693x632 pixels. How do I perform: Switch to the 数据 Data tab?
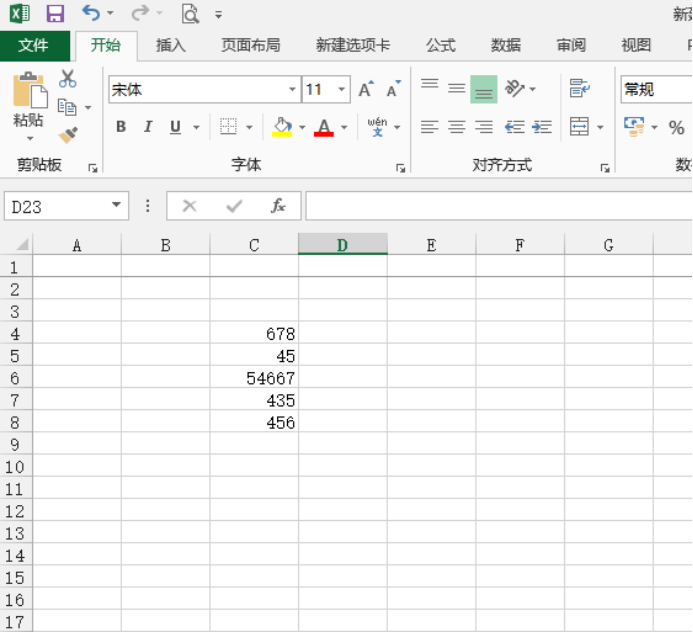point(506,46)
